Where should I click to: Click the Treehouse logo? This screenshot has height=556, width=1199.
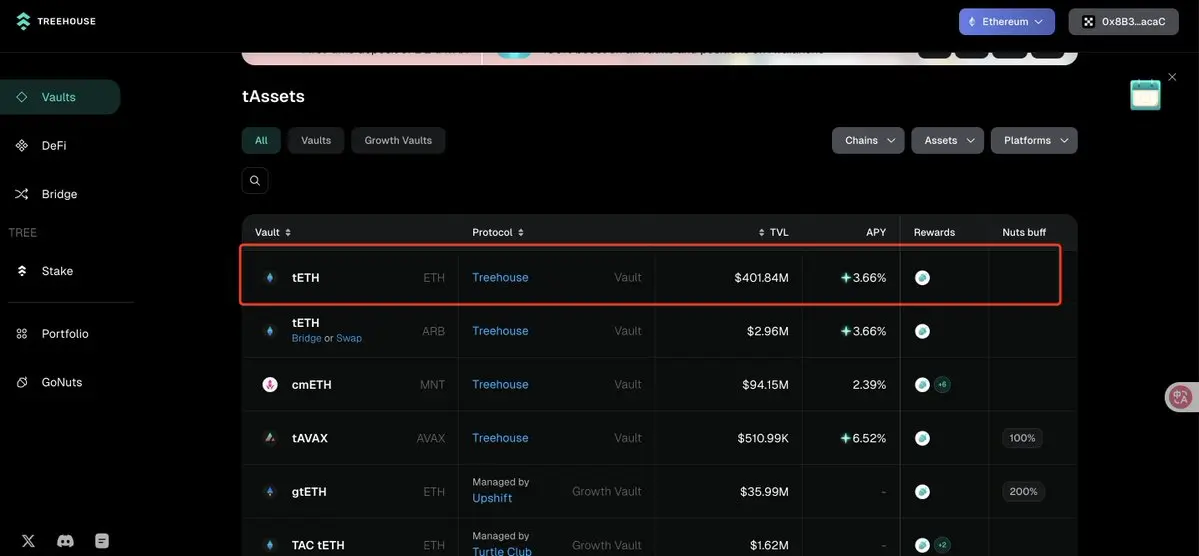(x=56, y=21)
